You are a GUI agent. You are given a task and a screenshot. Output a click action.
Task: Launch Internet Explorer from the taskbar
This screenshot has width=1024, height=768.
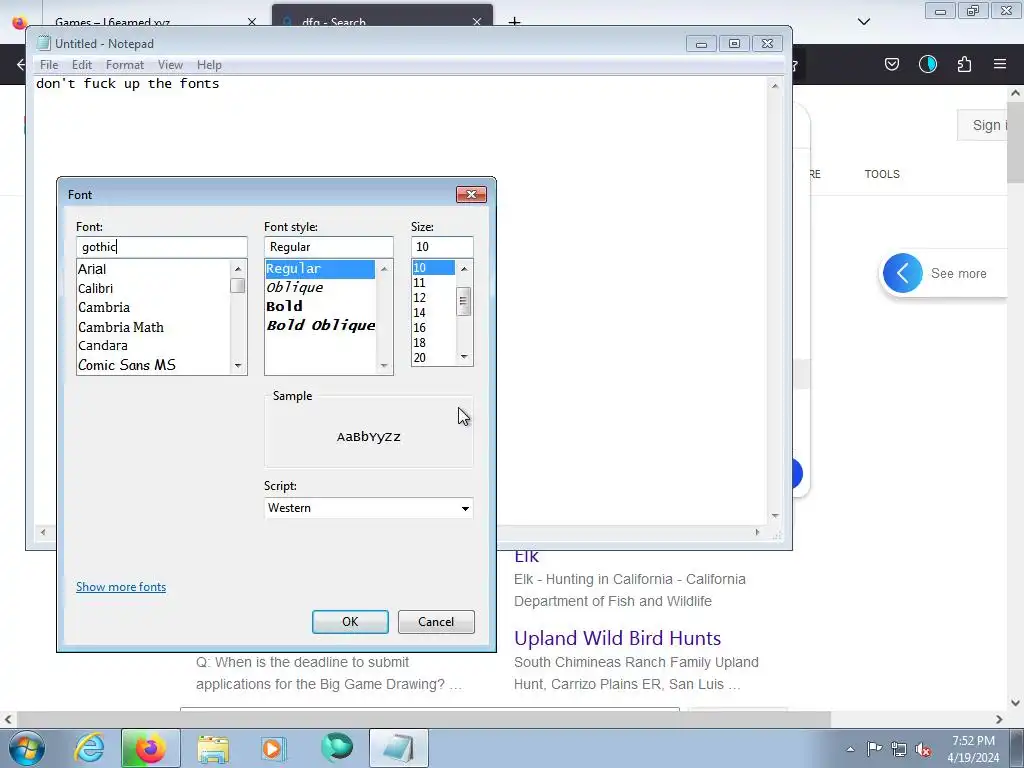[89, 748]
